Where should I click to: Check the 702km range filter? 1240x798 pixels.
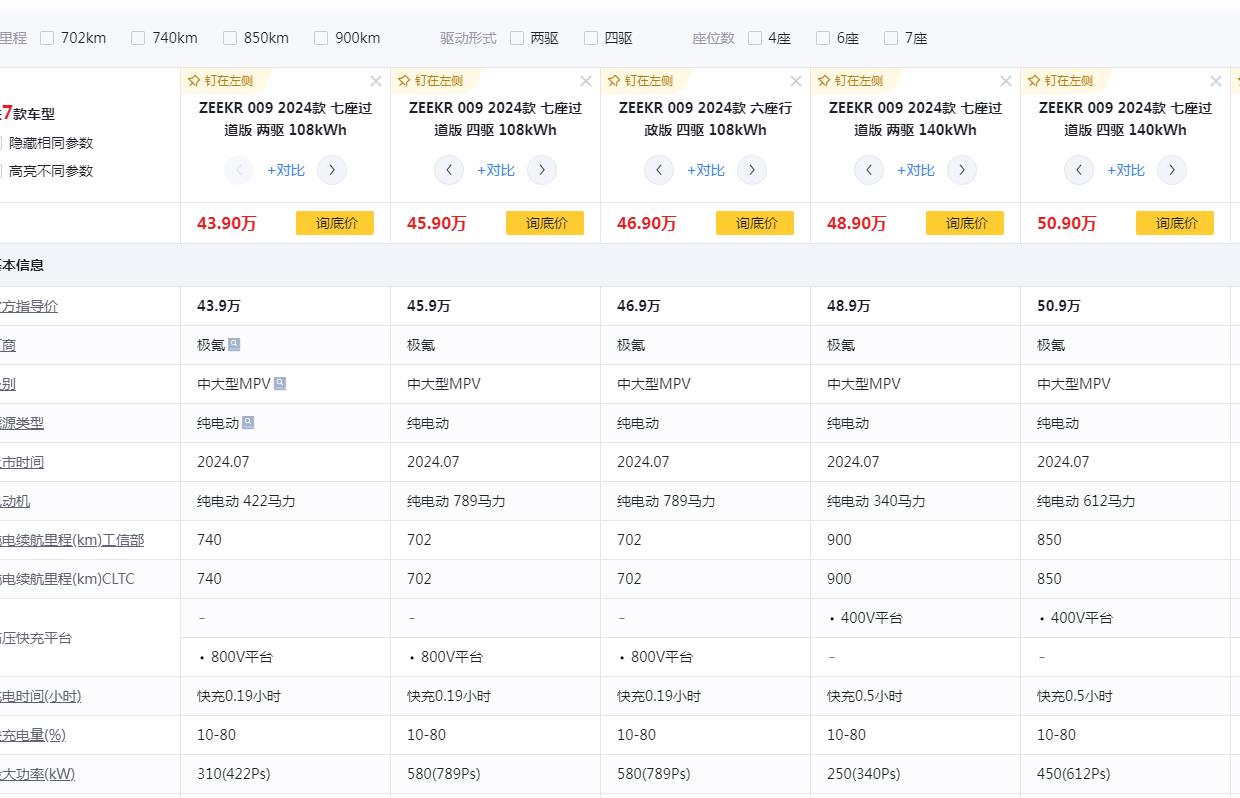(x=47, y=38)
